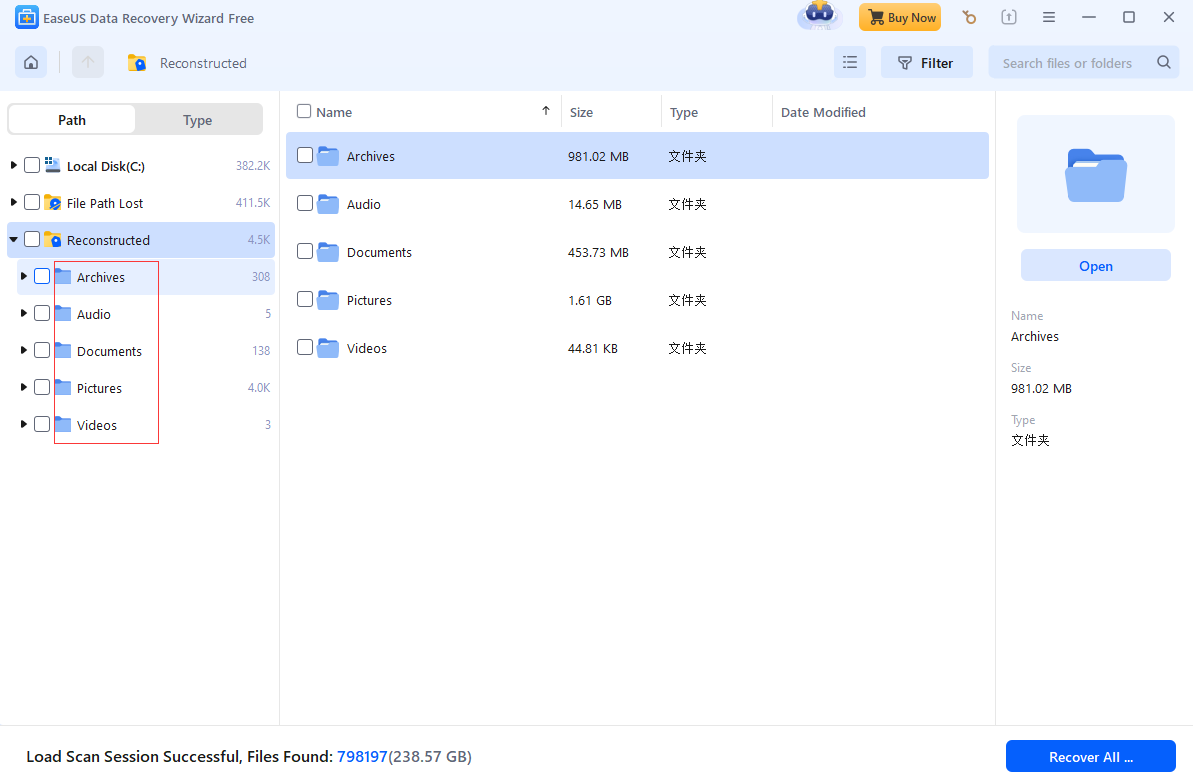Open the Filter options
Viewport: 1193px width, 784px height.
coord(927,62)
